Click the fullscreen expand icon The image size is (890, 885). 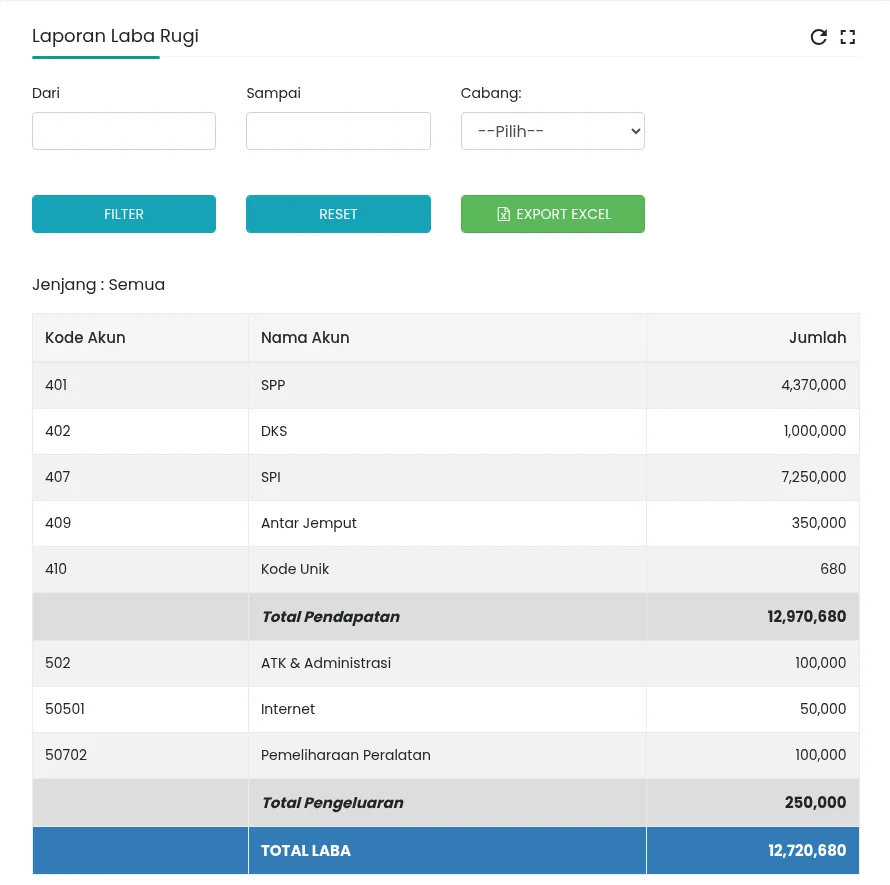click(x=847, y=37)
